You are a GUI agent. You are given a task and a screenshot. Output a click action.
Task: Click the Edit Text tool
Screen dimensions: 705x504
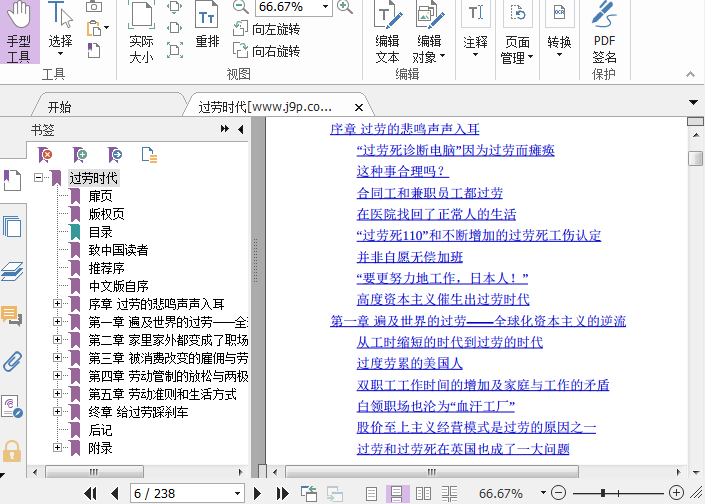point(387,31)
